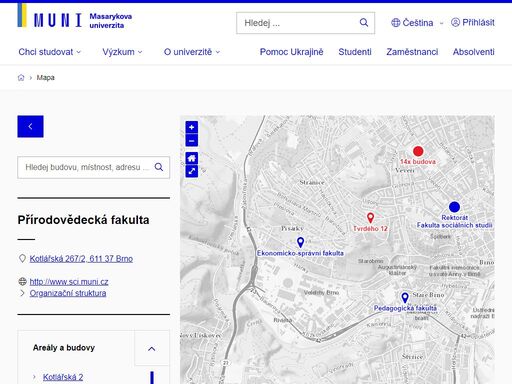Viewport: 512px width, 384px height.
Task: Open the Kotlářská 2 building link
Action: tap(63, 377)
